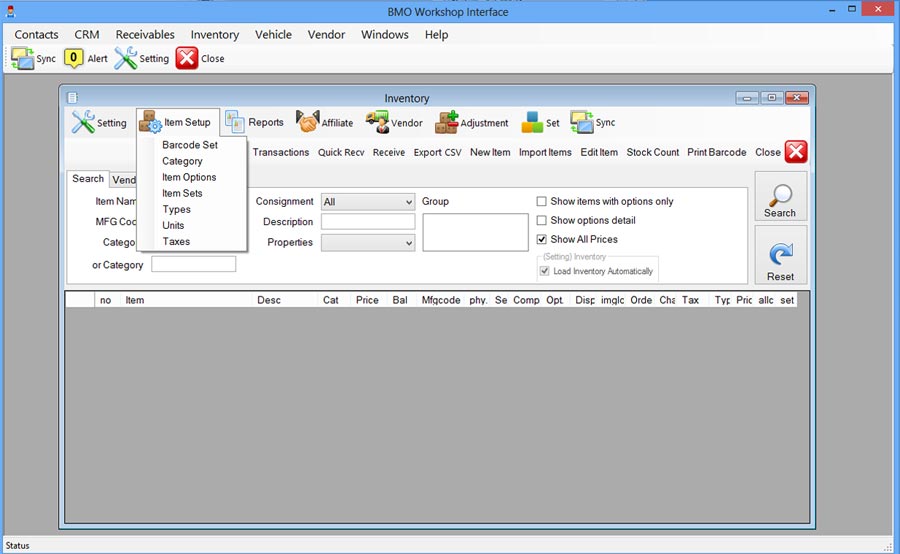The image size is (900, 554).
Task: Click the Sync icon in the main toolbar
Action: [22, 59]
